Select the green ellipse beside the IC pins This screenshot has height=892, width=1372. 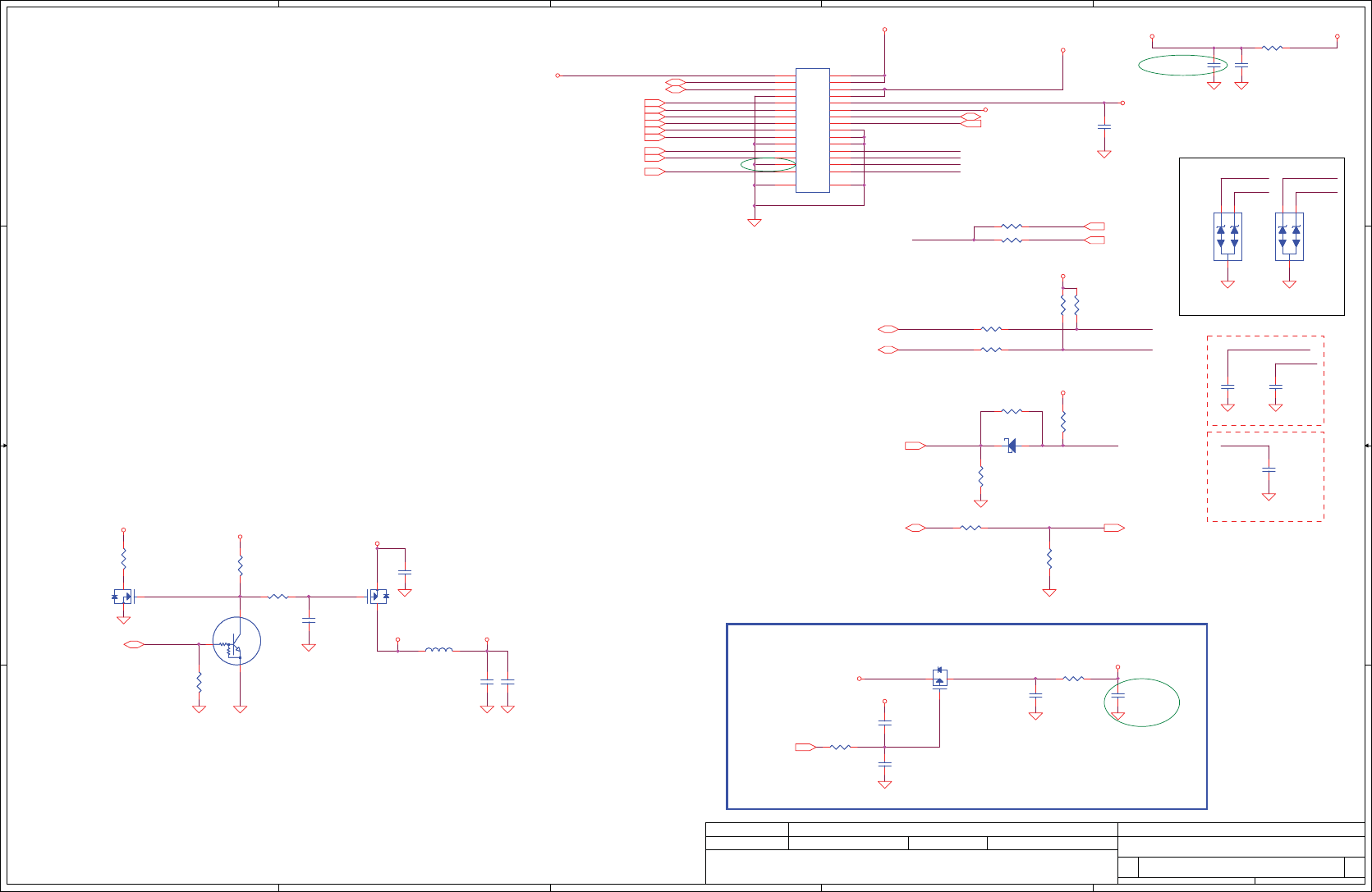click(768, 164)
